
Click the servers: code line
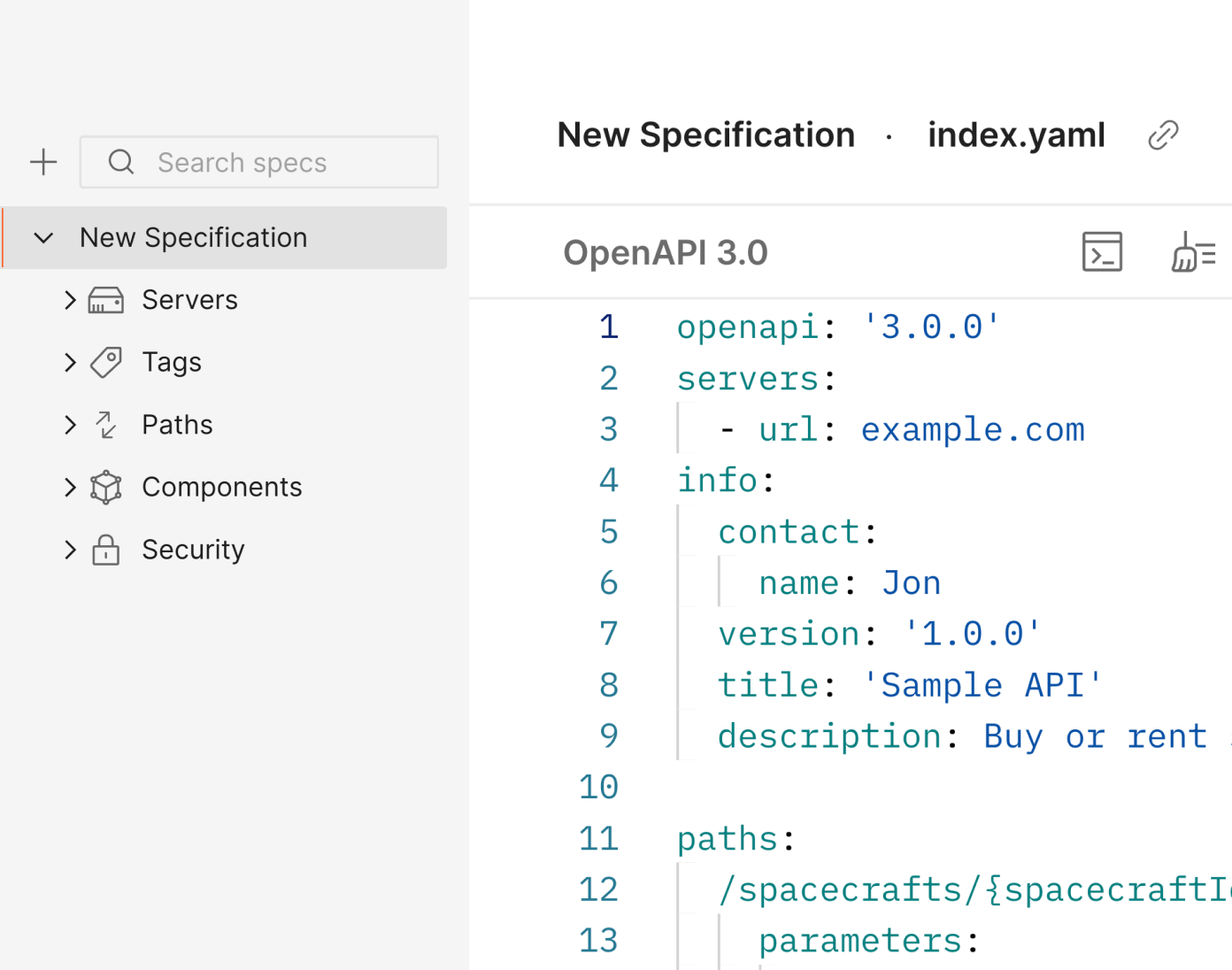[757, 378]
